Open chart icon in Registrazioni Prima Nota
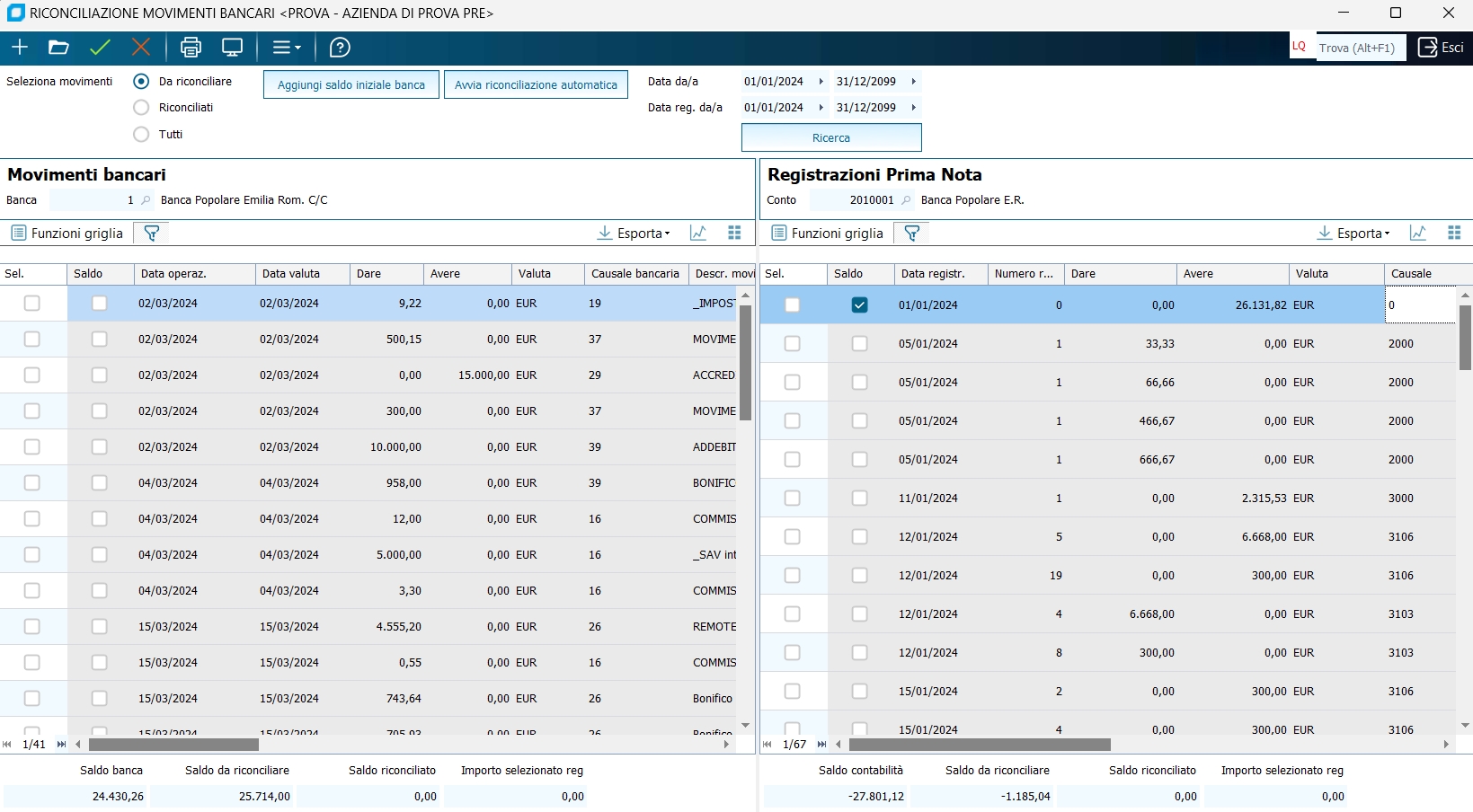Viewport: 1473px width, 812px height. (x=1418, y=234)
